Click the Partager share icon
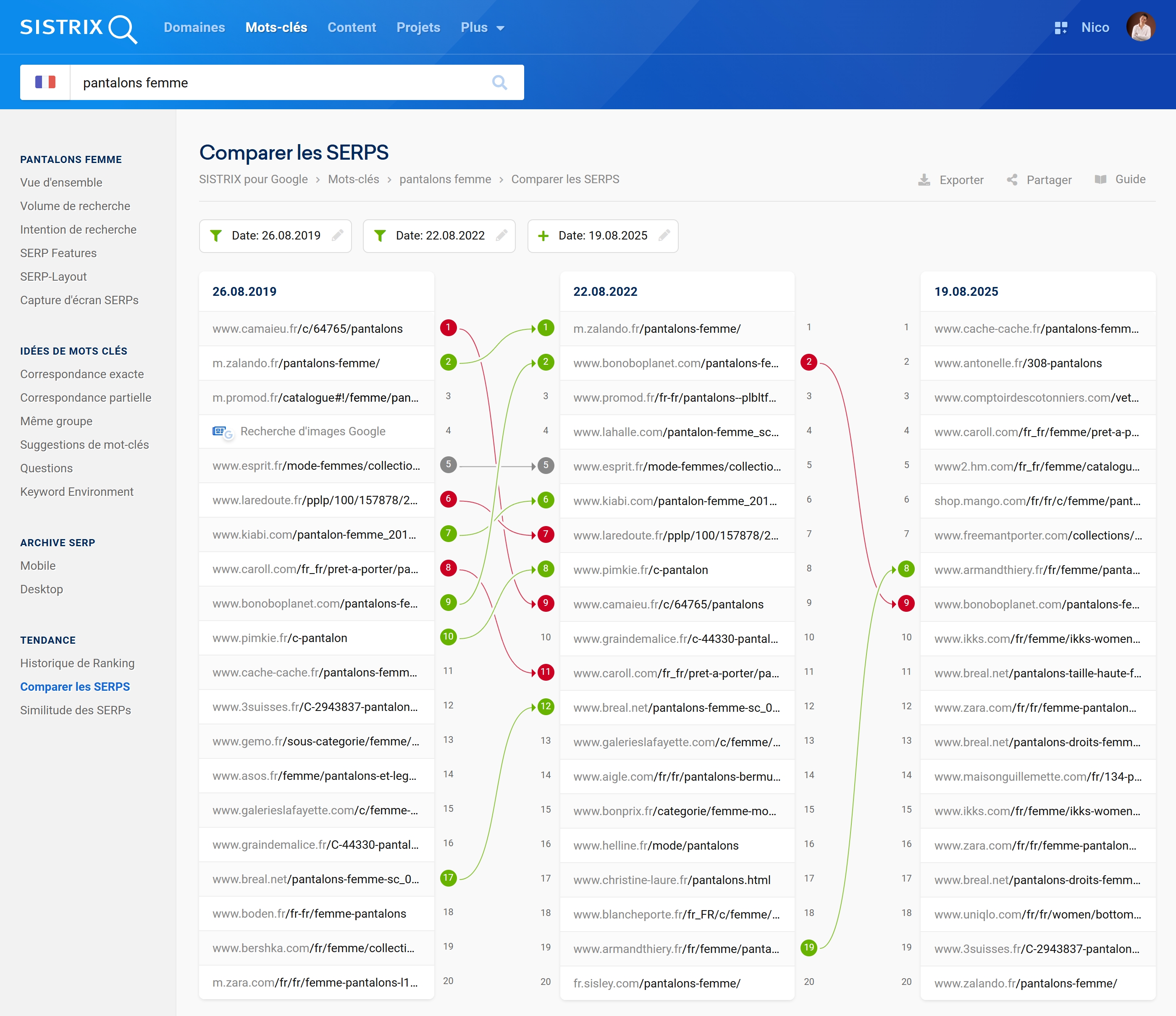1176x1016 pixels. coord(1012,180)
